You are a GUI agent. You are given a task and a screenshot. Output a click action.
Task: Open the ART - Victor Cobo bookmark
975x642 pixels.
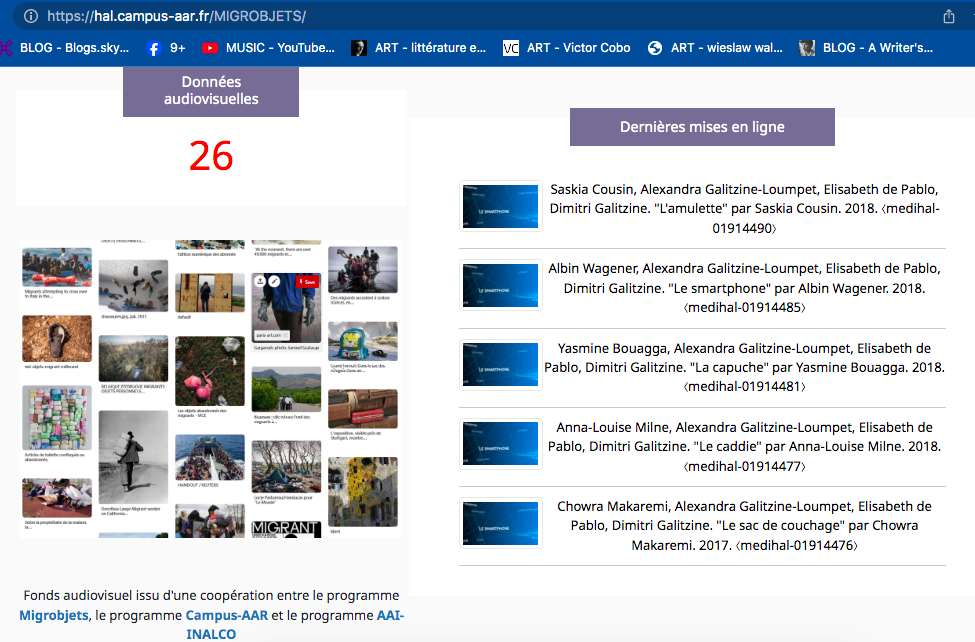click(x=566, y=48)
